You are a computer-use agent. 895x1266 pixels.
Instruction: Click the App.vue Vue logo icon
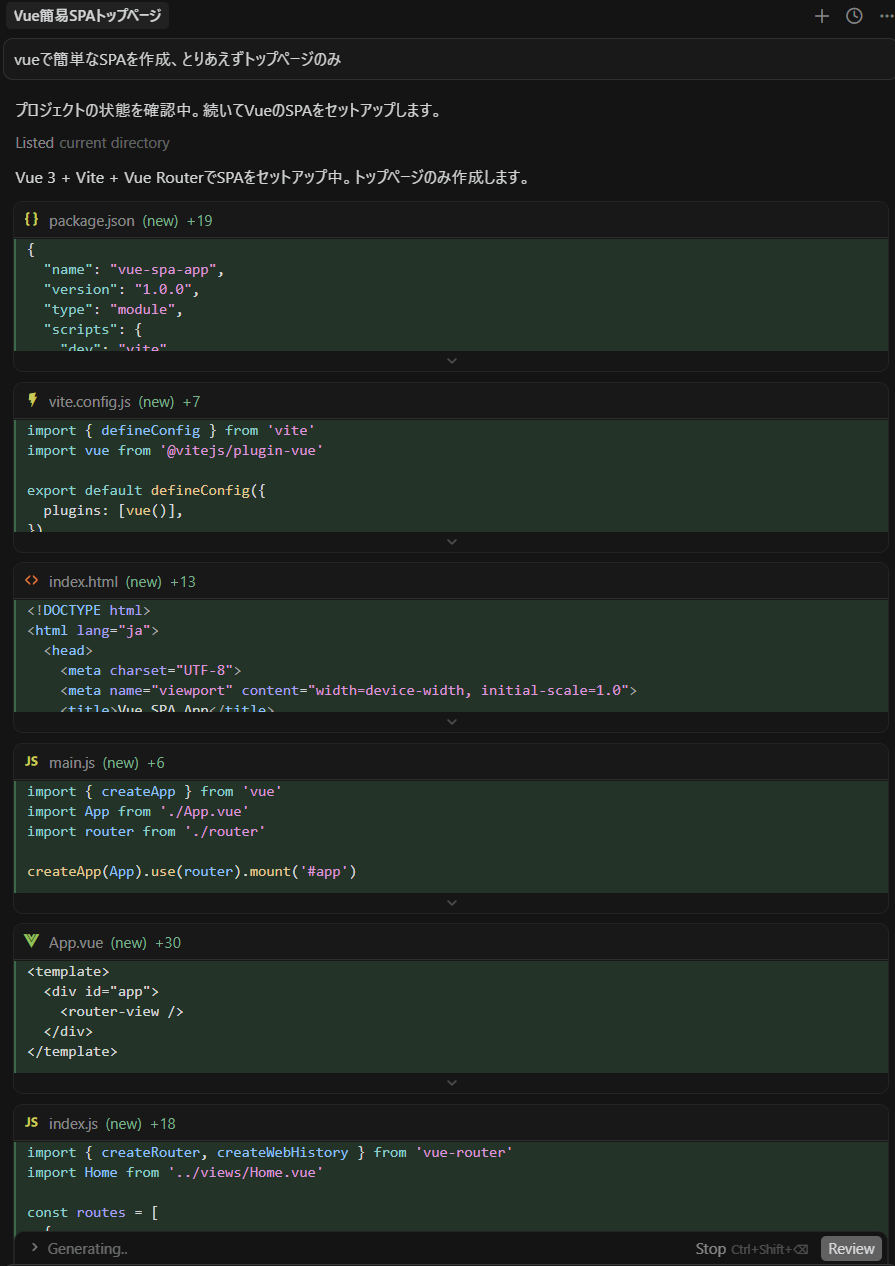32,942
